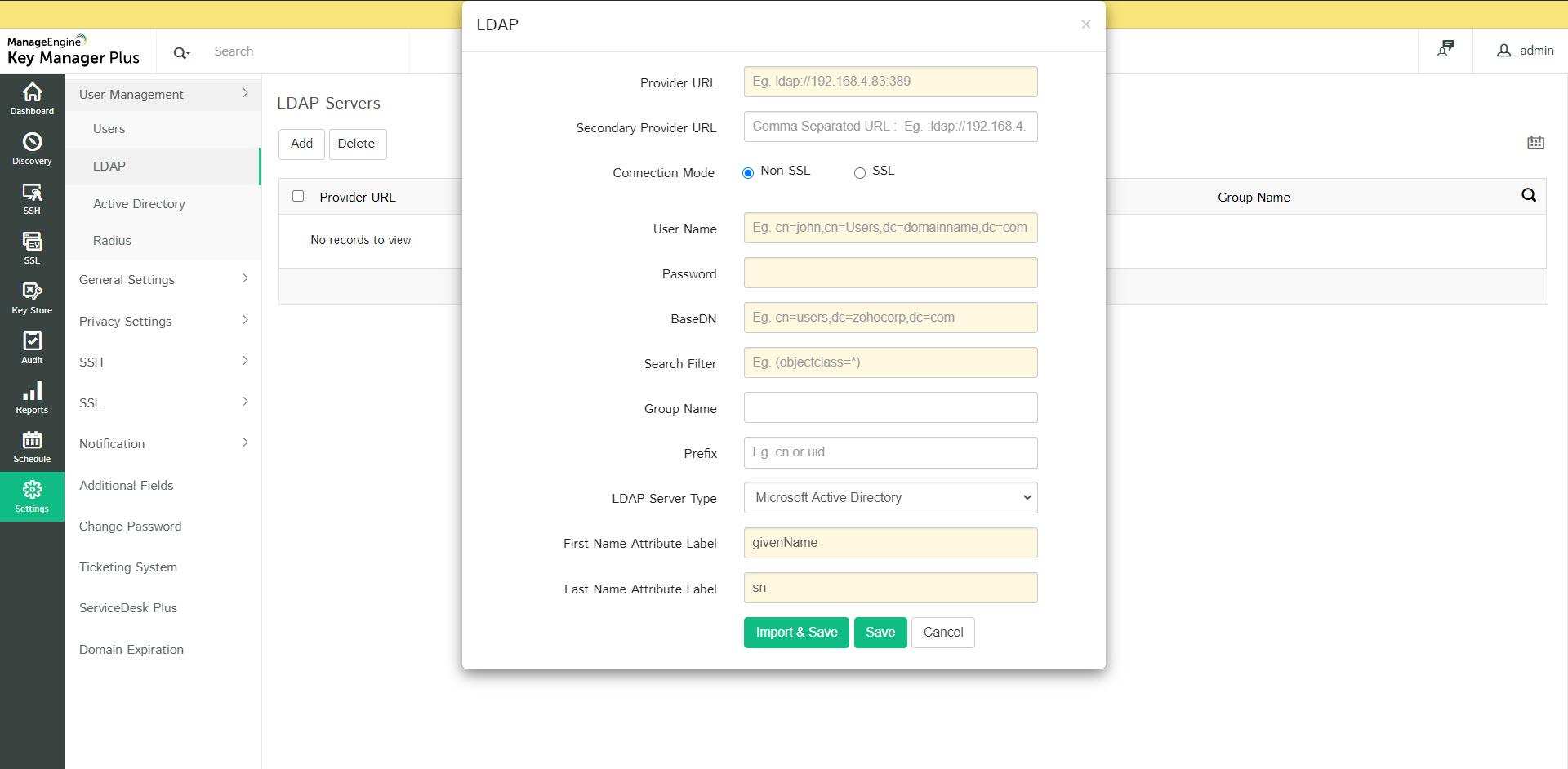
Task: Cancel the LDAP dialog
Action: pos(942,632)
